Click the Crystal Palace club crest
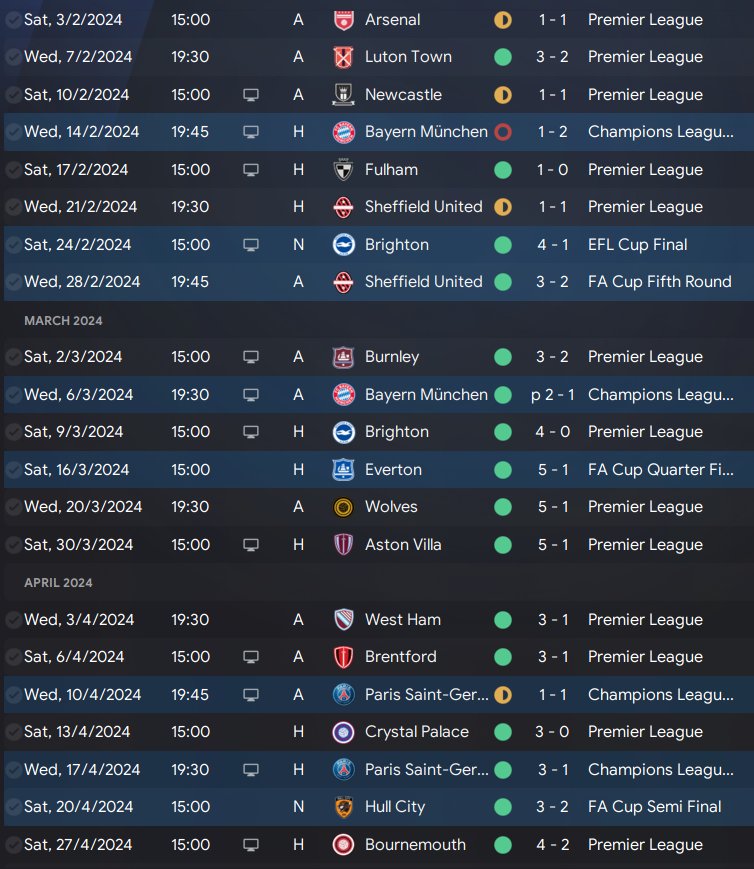754x869 pixels. coord(343,732)
